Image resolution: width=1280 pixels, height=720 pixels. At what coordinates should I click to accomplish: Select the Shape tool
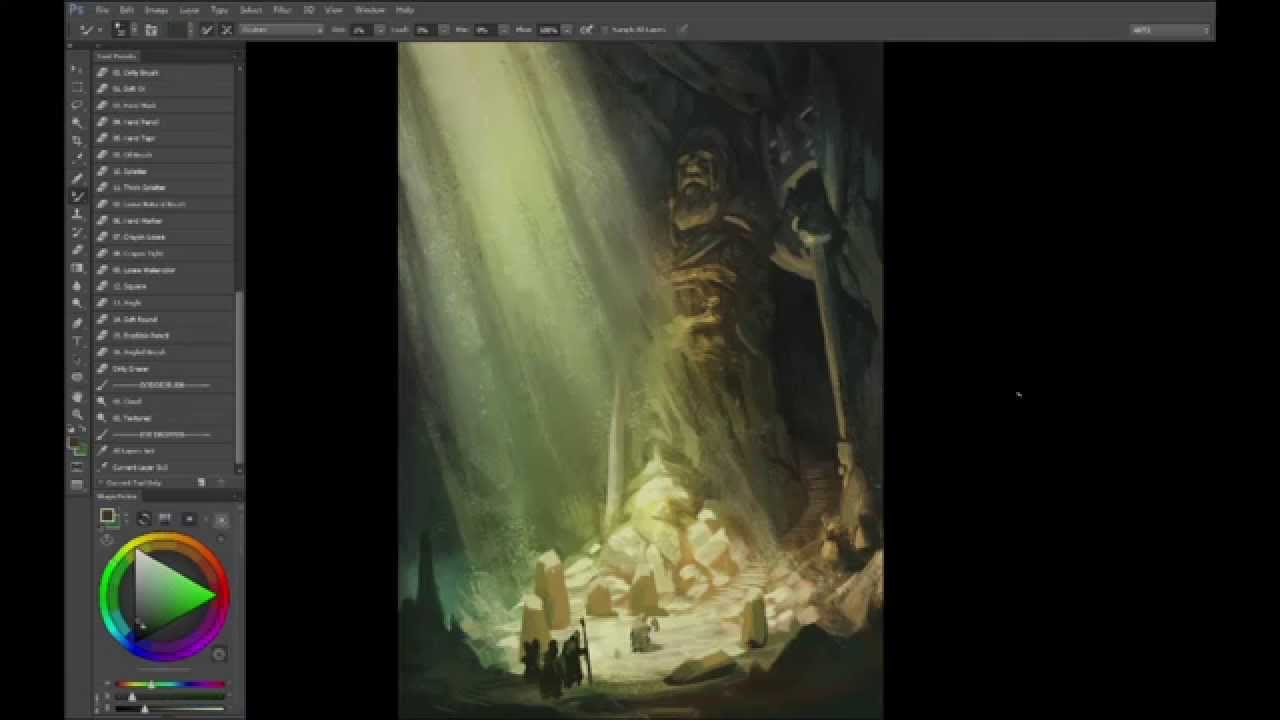[77, 377]
